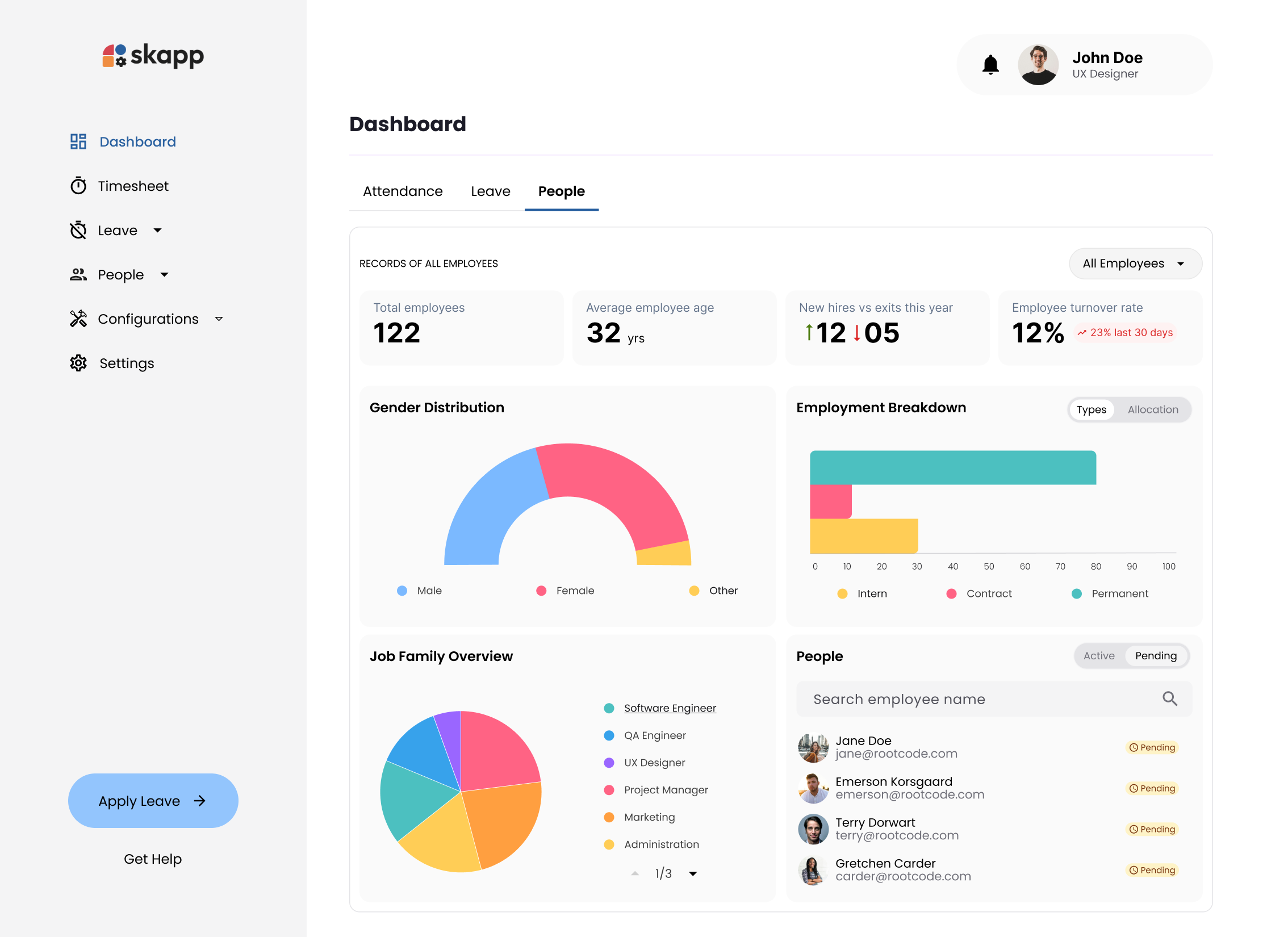The image size is (1288, 937).
Task: Switch Employment Breakdown to Allocation view
Action: tap(1153, 409)
